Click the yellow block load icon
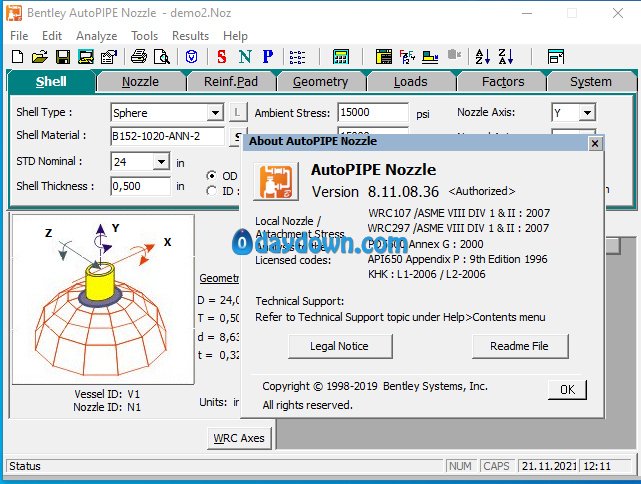641x484 pixels. pyautogui.click(x=430, y=57)
